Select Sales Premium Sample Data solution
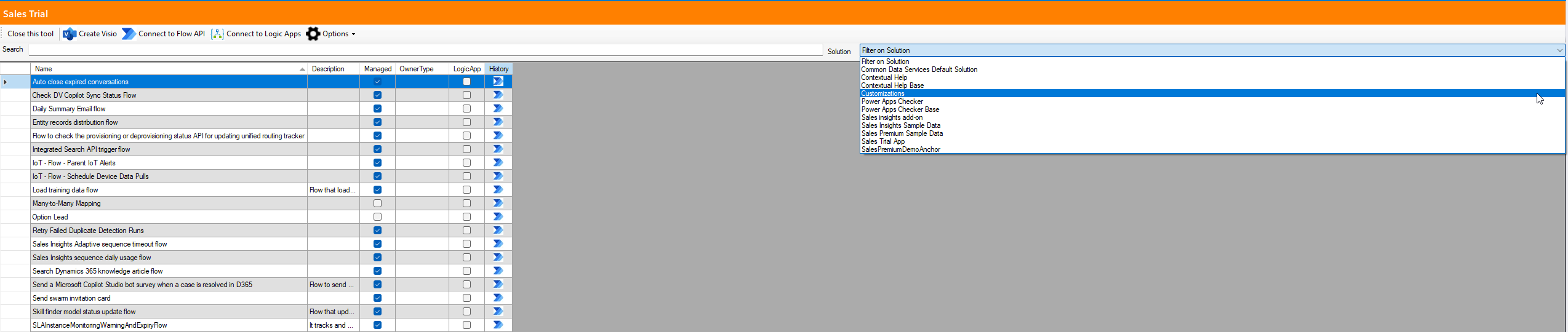 click(x=1212, y=133)
